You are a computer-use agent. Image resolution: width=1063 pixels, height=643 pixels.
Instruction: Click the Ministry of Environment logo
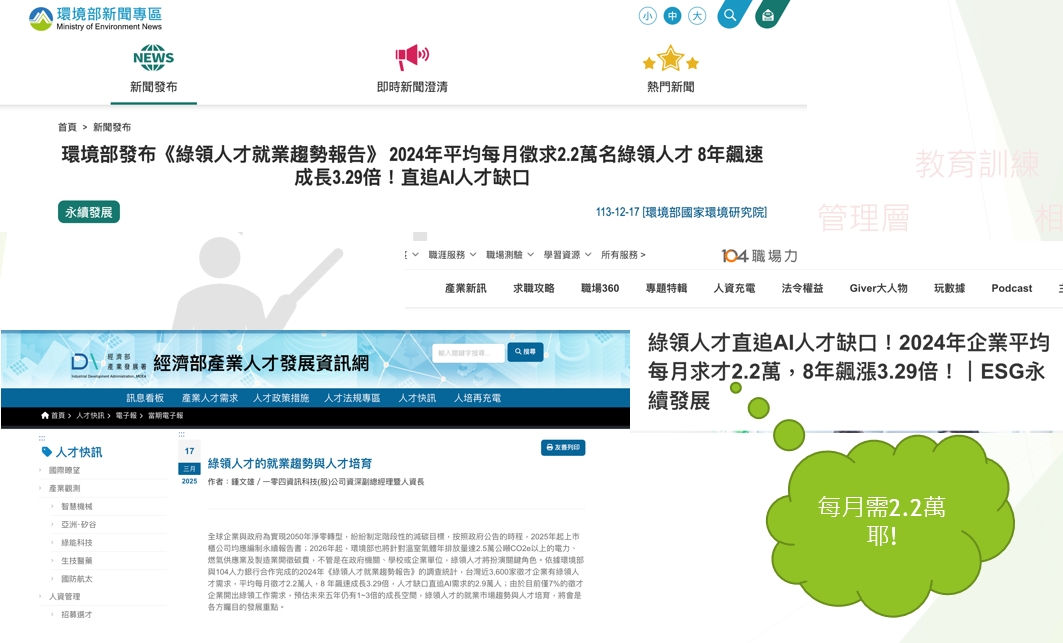click(95, 18)
